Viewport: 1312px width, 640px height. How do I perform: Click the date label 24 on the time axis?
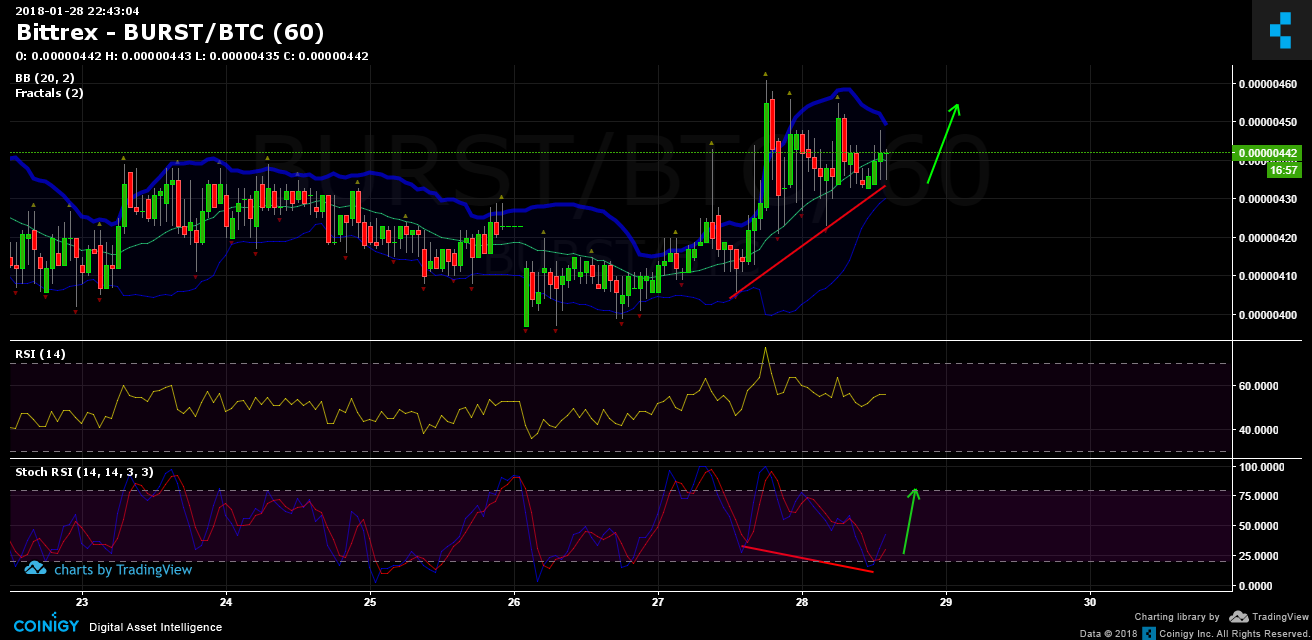point(226,602)
